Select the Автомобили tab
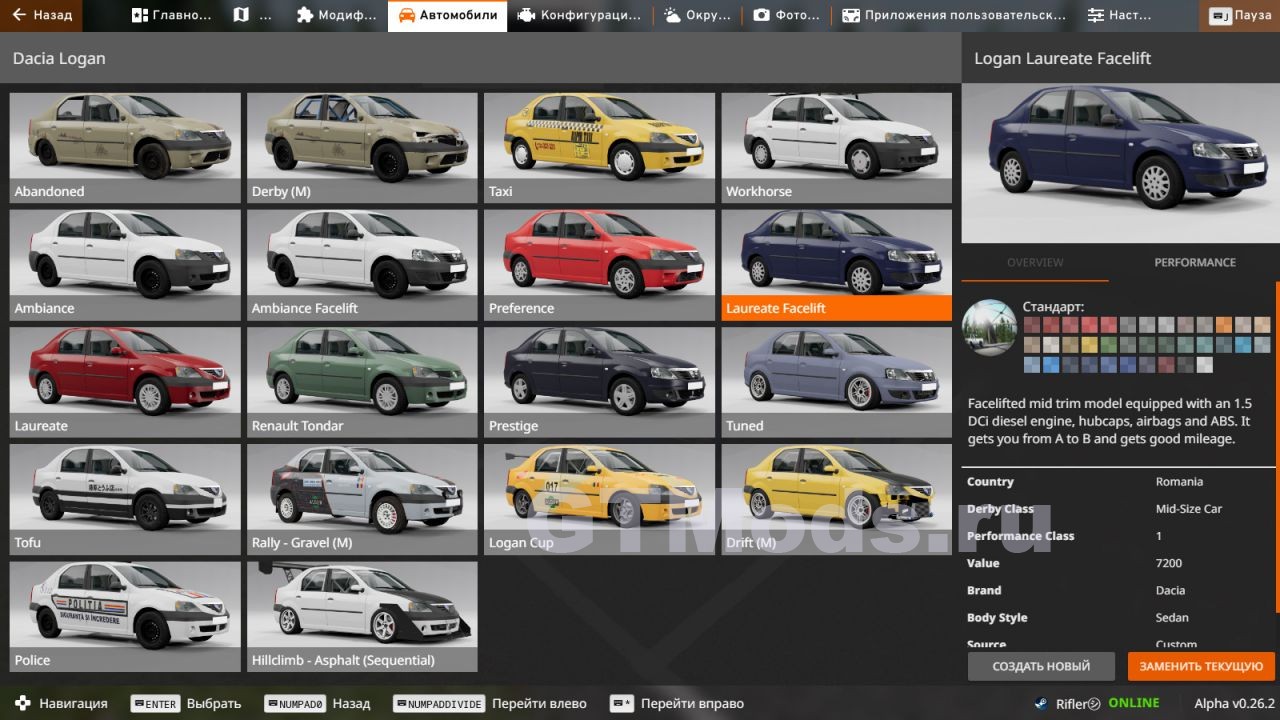This screenshot has width=1280, height=720. click(x=447, y=15)
